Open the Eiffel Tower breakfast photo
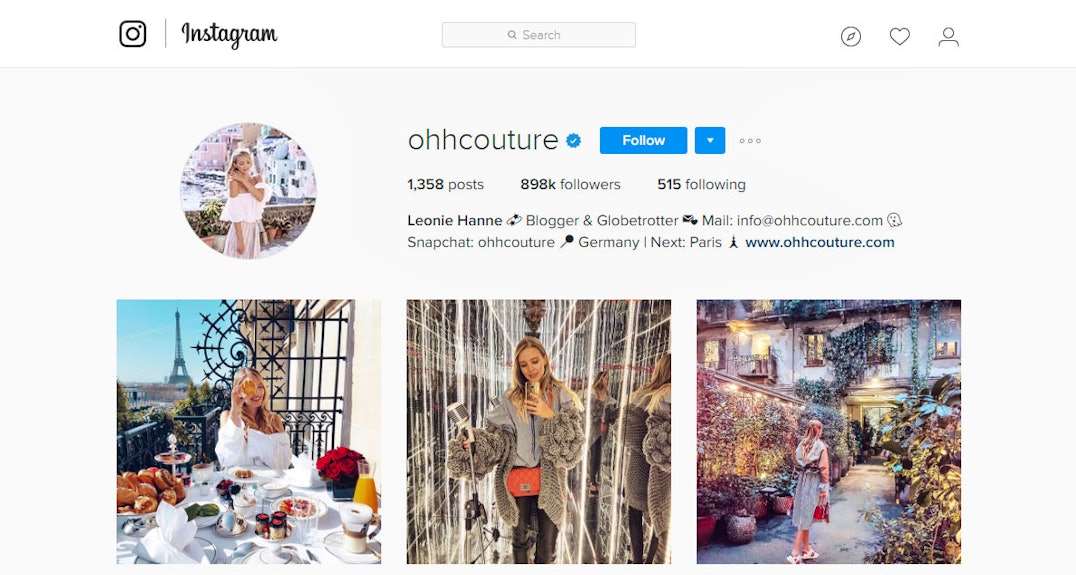 tap(248, 432)
